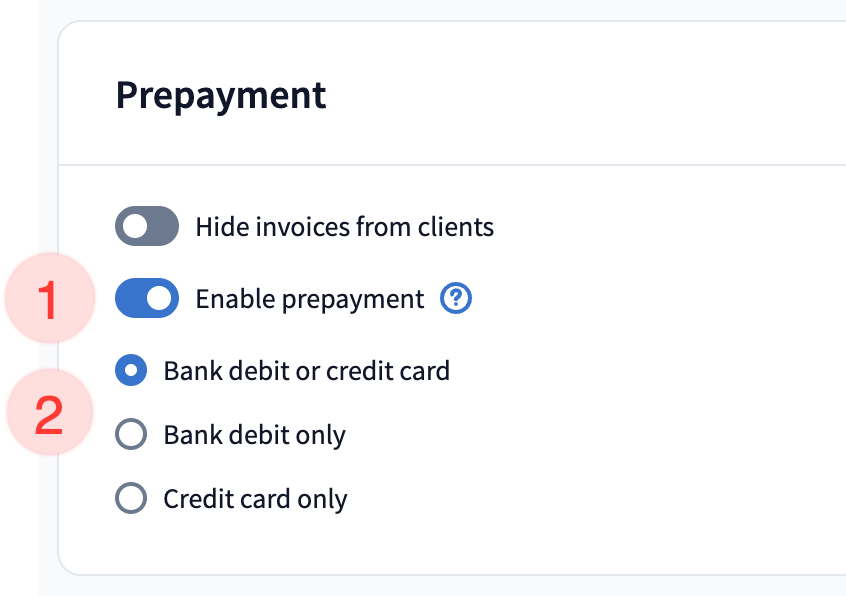Select the Bank debit or credit card radio
The height and width of the screenshot is (596, 846).
click(x=132, y=371)
